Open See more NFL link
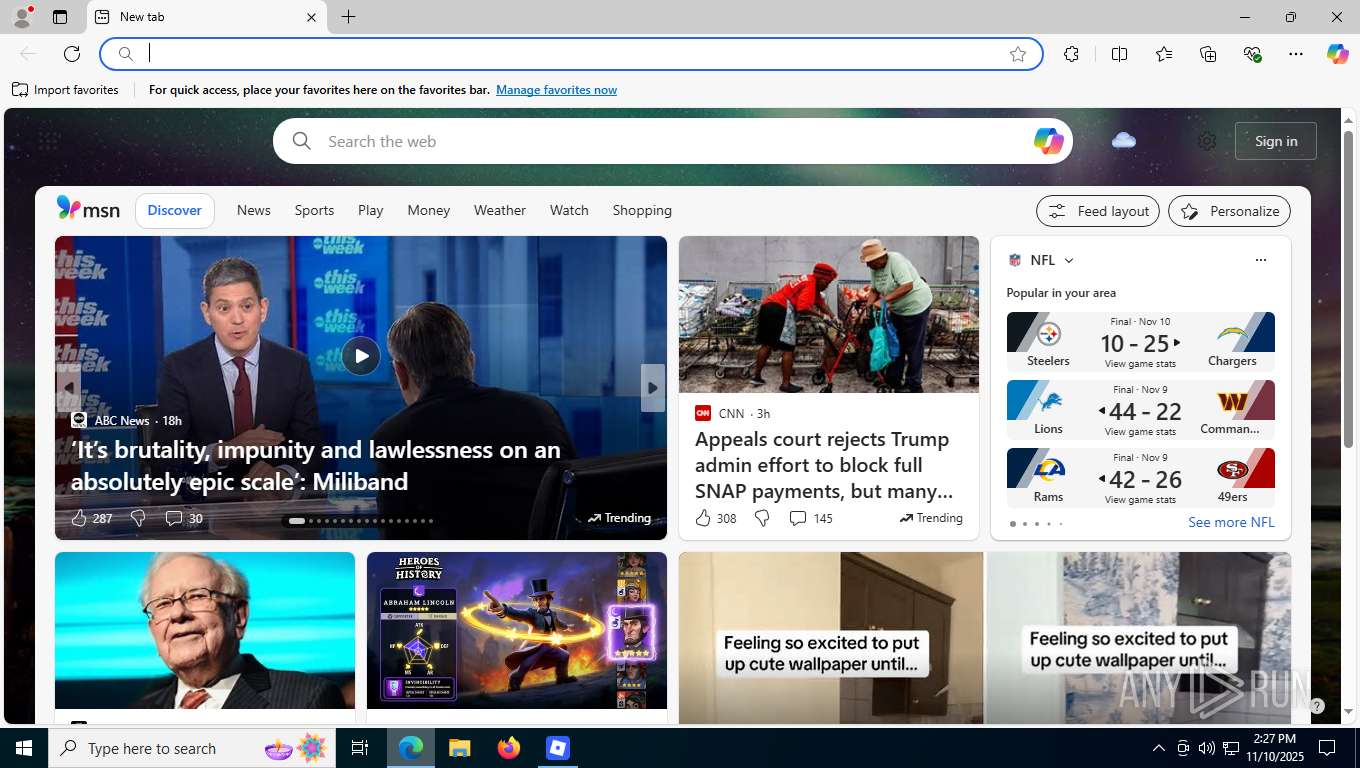 click(x=1231, y=522)
